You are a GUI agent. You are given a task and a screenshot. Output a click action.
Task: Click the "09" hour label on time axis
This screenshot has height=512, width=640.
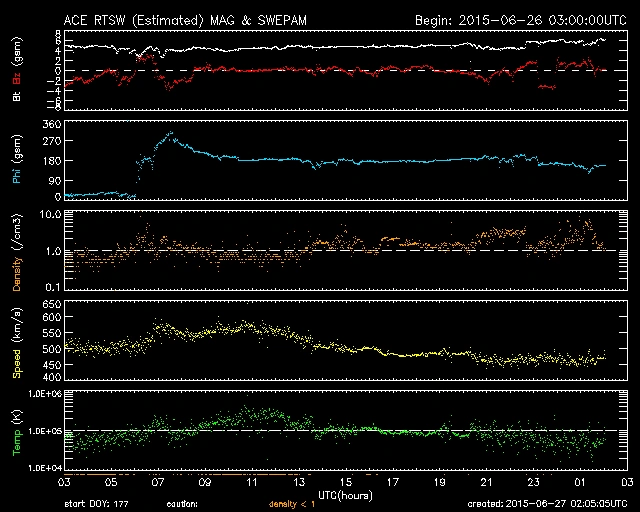(x=205, y=482)
